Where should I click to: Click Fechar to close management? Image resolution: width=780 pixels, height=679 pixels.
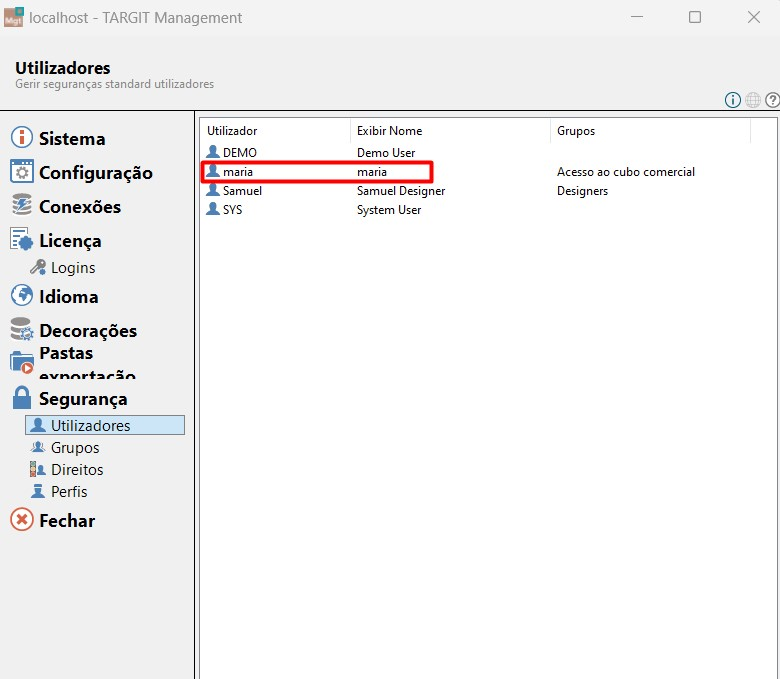[x=67, y=520]
